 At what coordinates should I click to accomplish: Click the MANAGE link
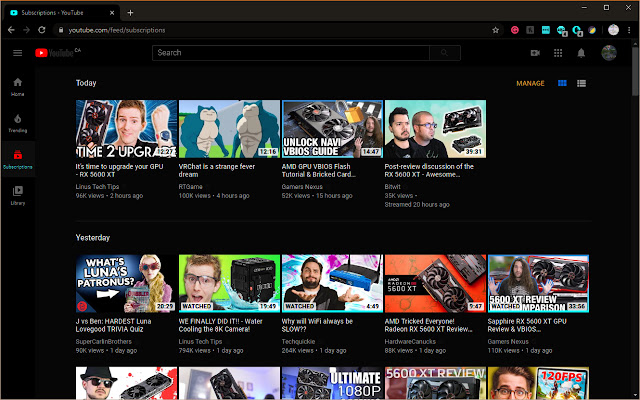(x=530, y=83)
